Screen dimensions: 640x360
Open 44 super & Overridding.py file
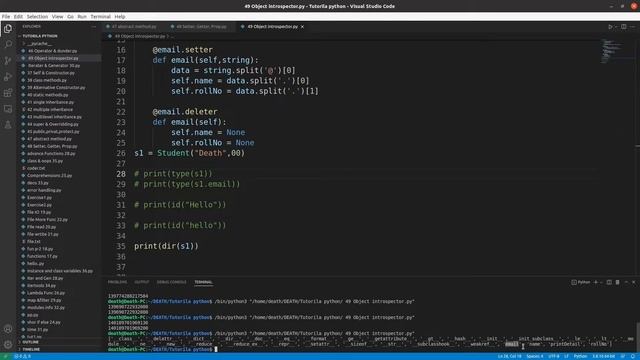(53, 124)
